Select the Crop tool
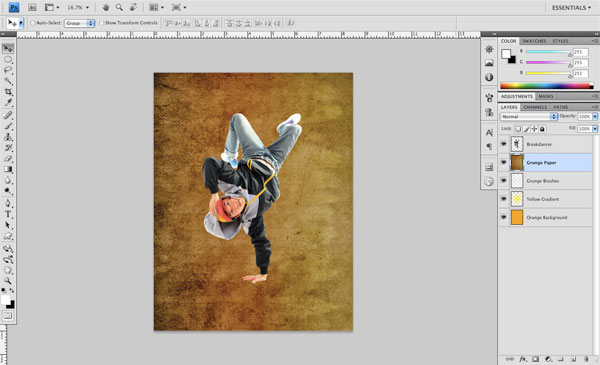This screenshot has width=600, height=365. pyautogui.click(x=8, y=92)
